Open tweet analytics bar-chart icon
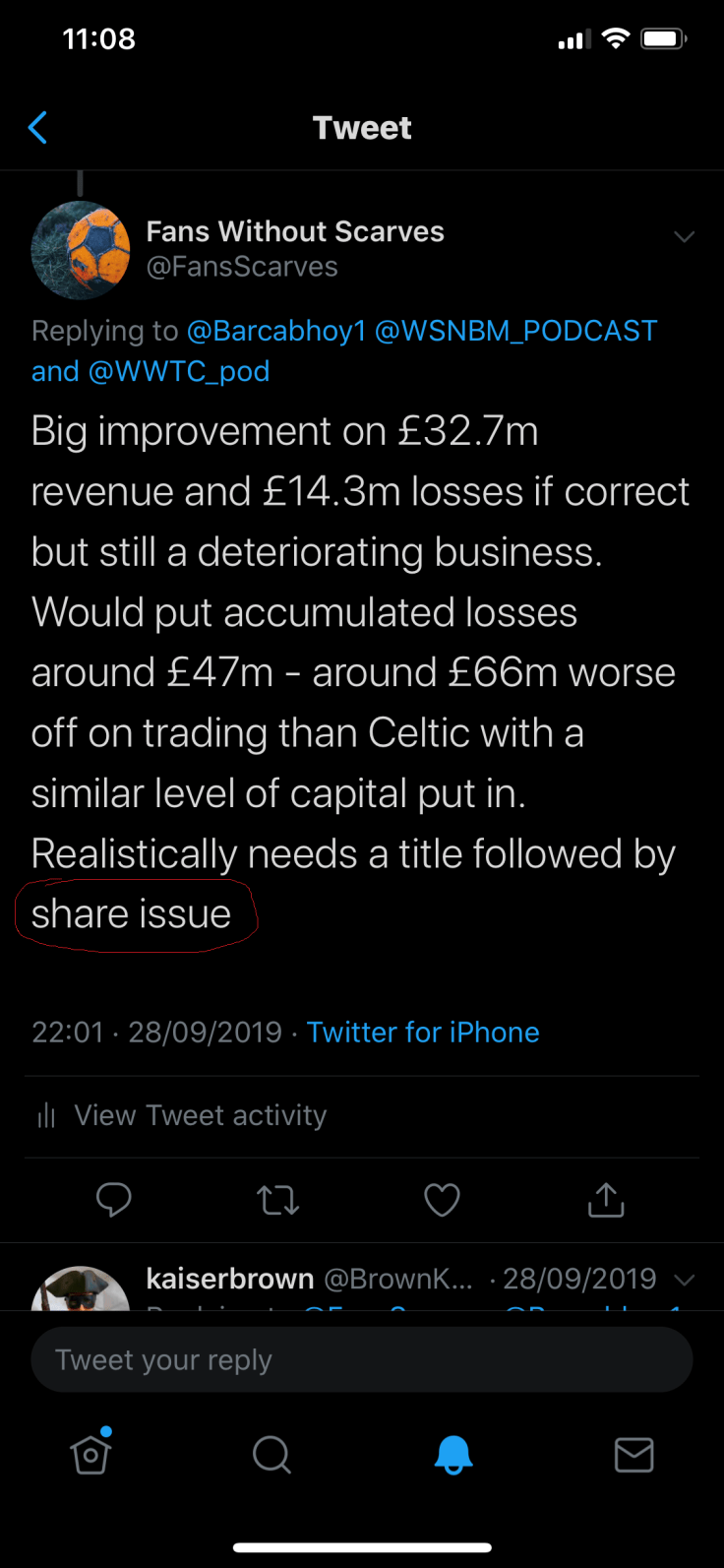 [x=46, y=1115]
